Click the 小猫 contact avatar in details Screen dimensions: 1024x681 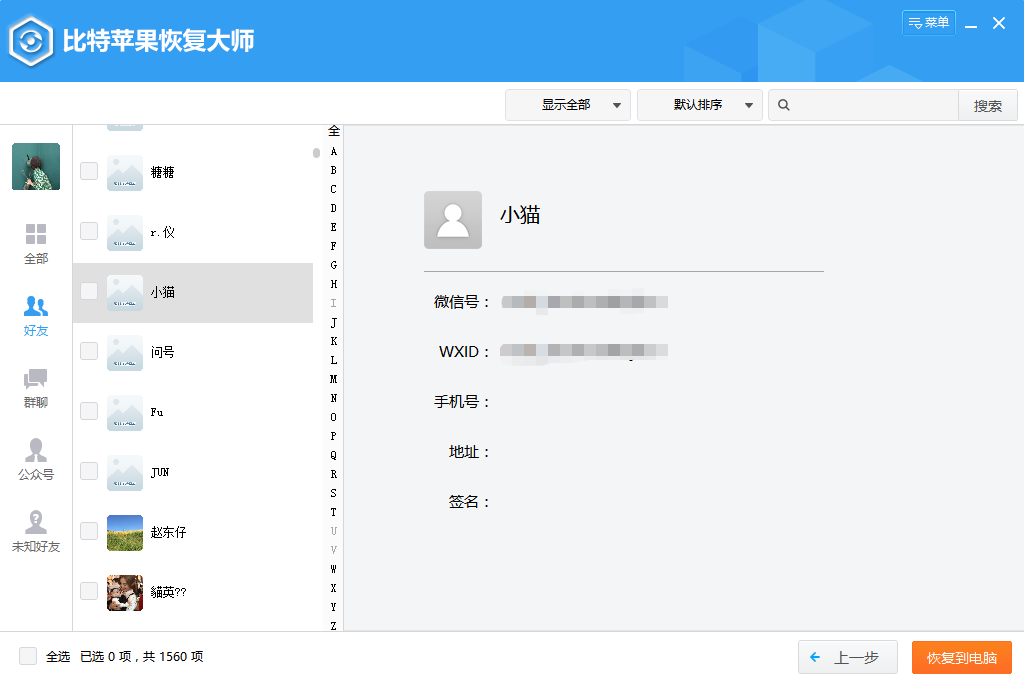(x=453, y=220)
